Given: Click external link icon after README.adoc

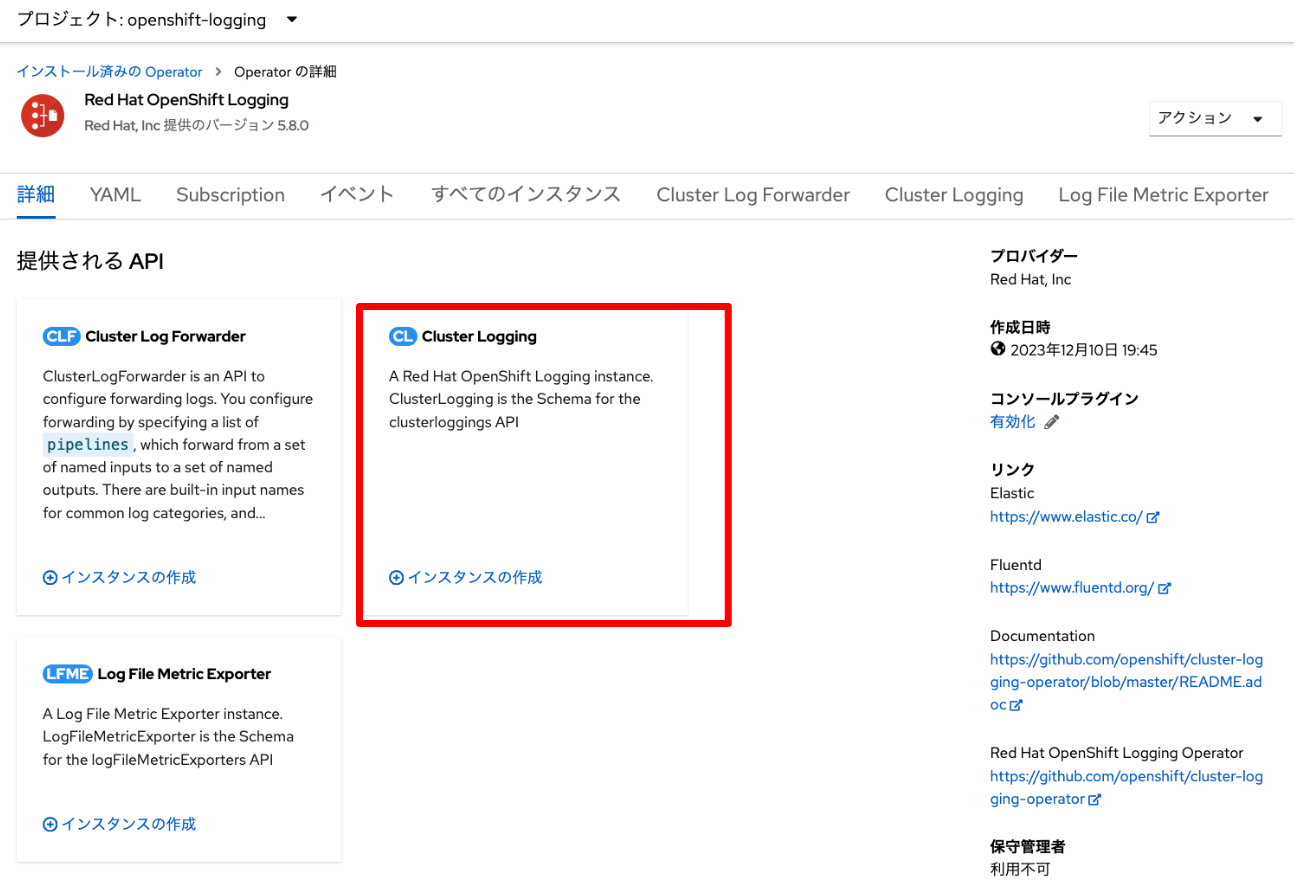Looking at the screenshot, I should (x=1016, y=705).
